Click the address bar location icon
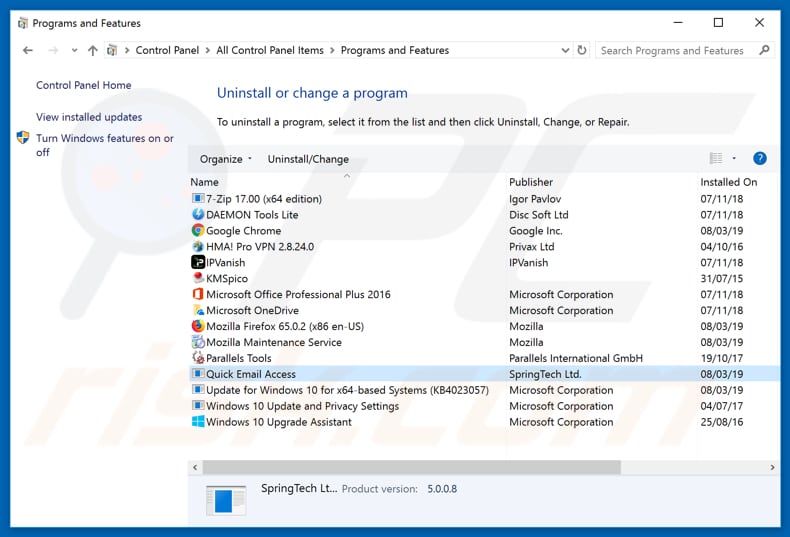The image size is (790, 537). click(112, 50)
